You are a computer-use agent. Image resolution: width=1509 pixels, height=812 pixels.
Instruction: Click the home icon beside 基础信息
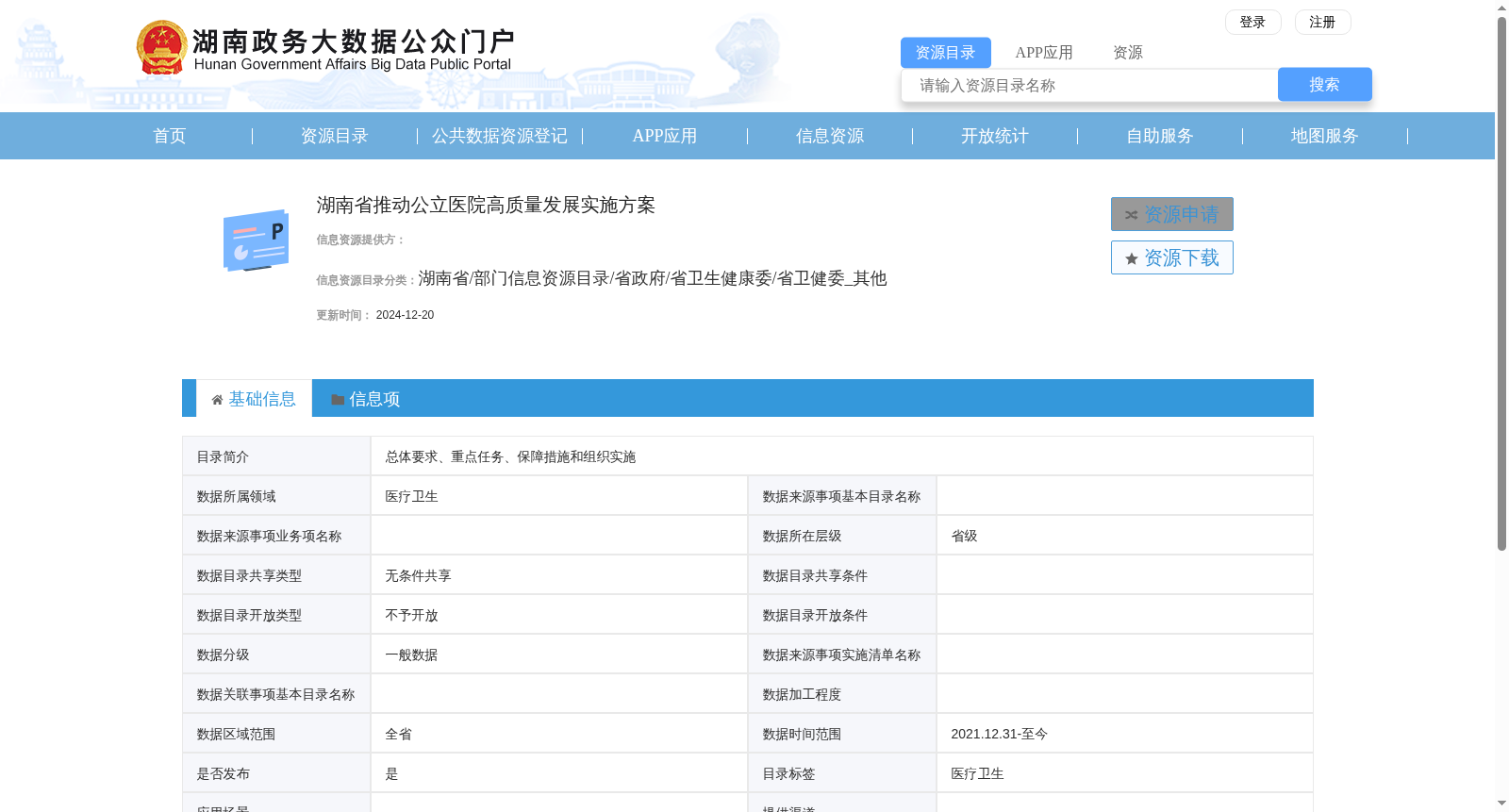[x=217, y=400]
